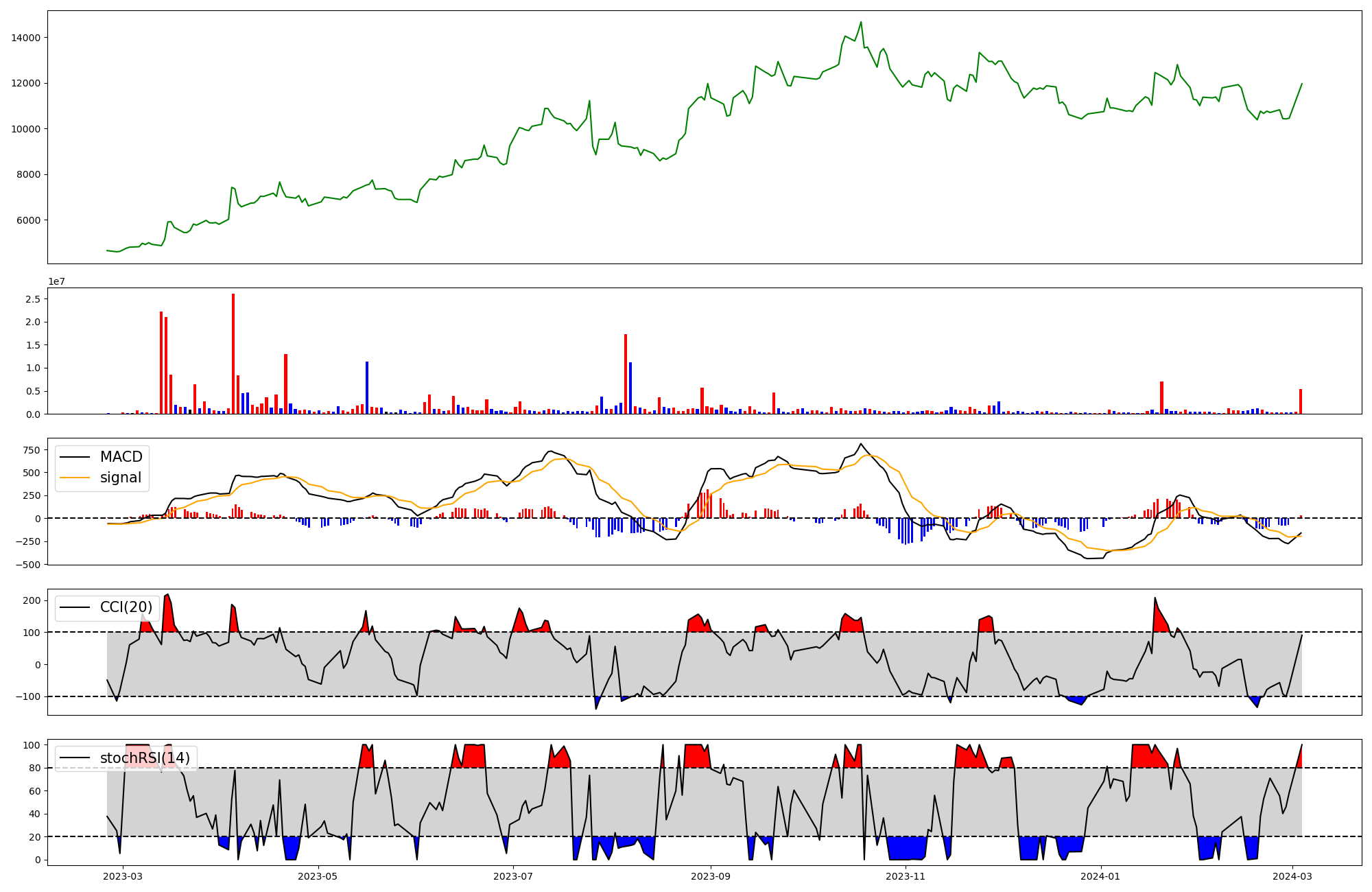Click the 2023-09 date tick label

click(x=711, y=876)
